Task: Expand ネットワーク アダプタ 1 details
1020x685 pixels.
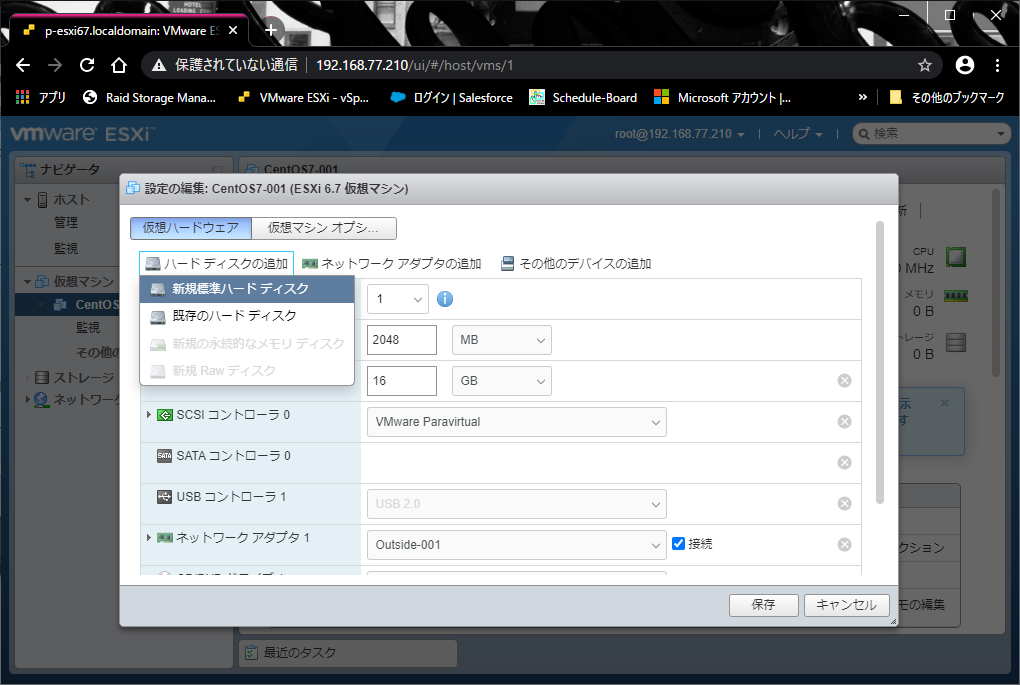Action: (149, 537)
